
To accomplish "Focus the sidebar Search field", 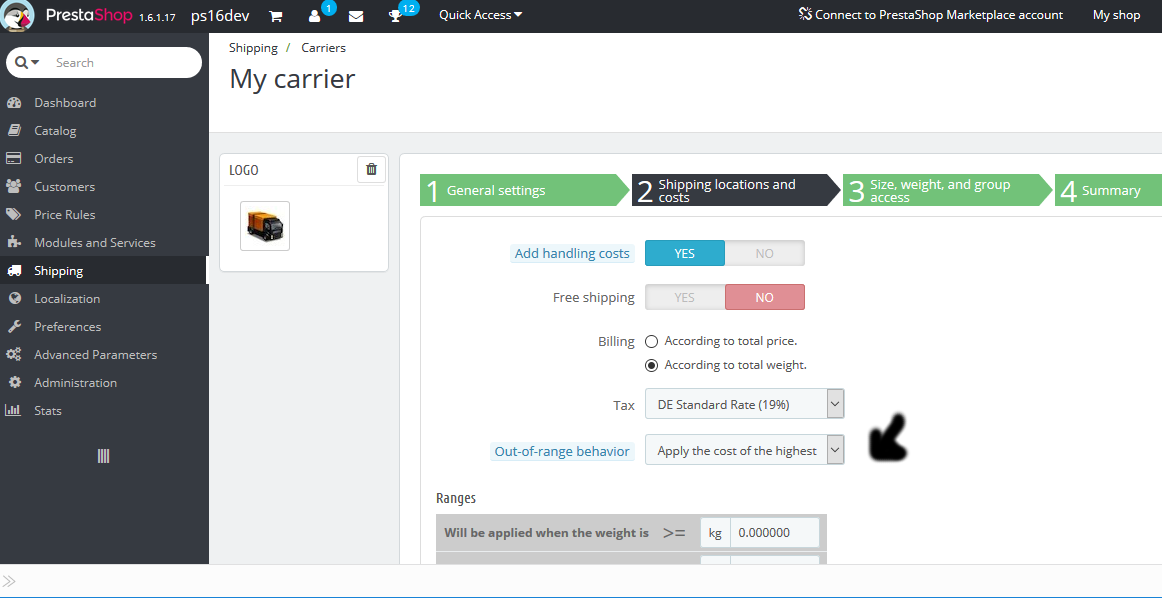I will pyautogui.click(x=123, y=63).
